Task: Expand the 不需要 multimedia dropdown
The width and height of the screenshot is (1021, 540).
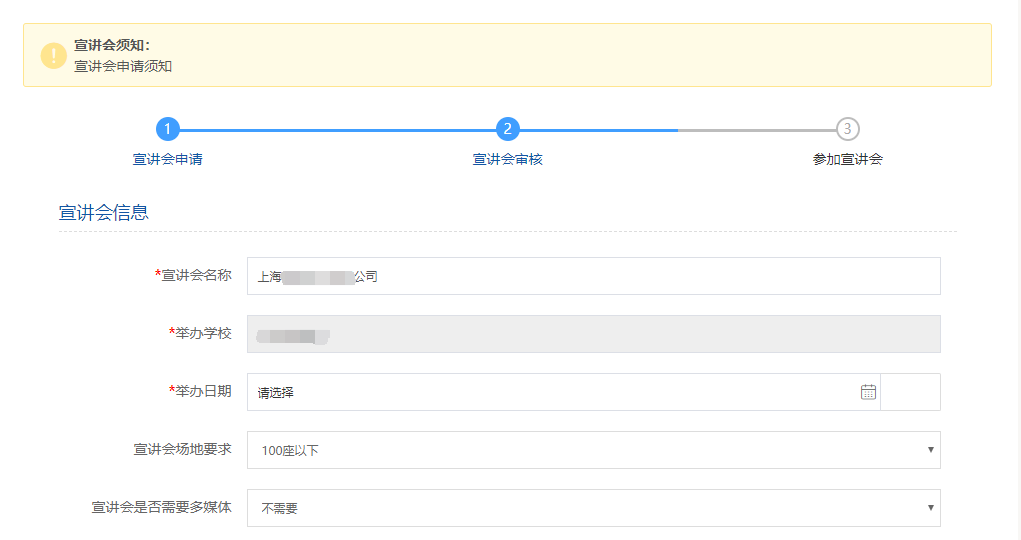Action: (x=593, y=508)
